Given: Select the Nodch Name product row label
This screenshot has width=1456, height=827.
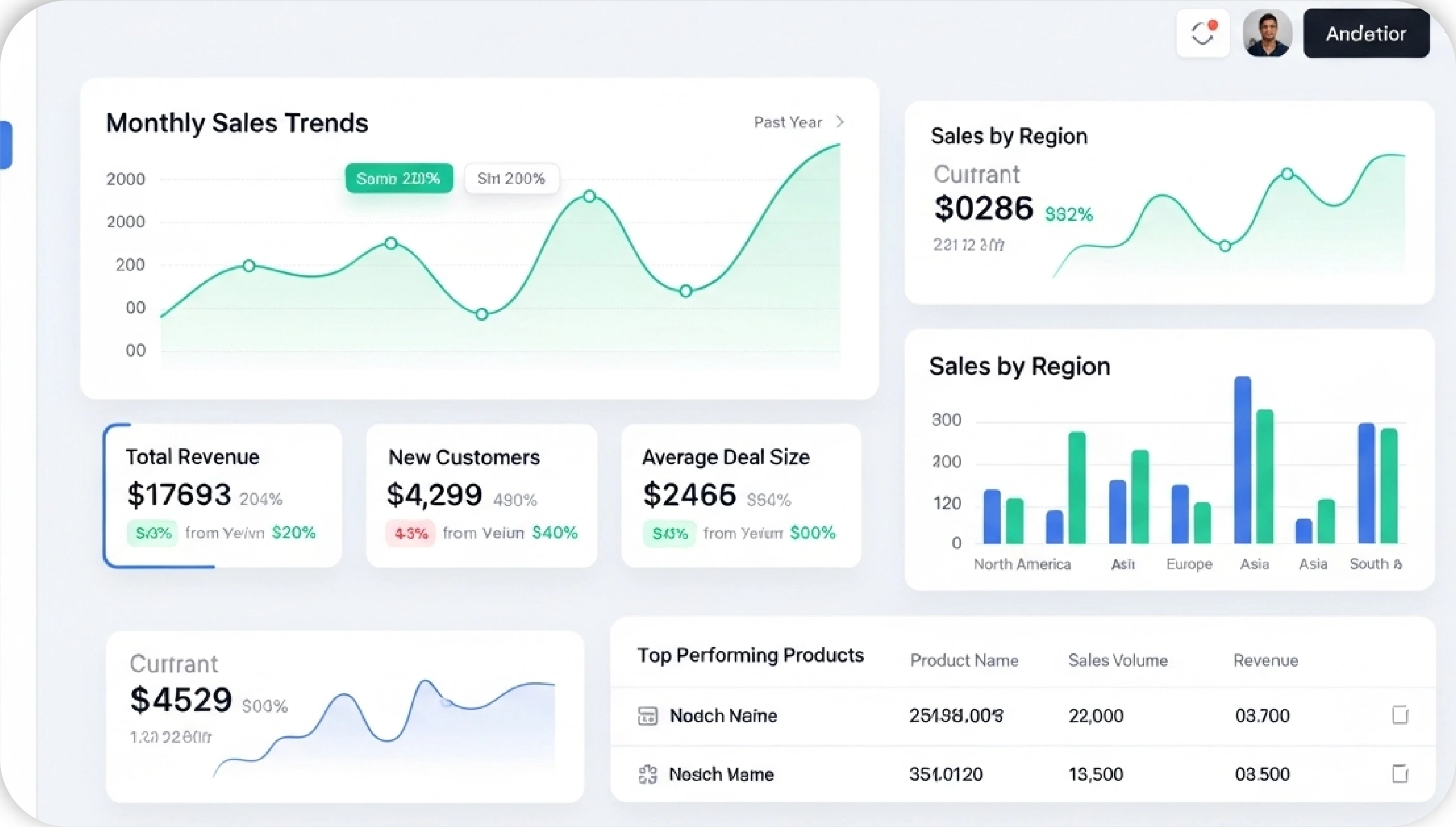Looking at the screenshot, I should click(723, 715).
